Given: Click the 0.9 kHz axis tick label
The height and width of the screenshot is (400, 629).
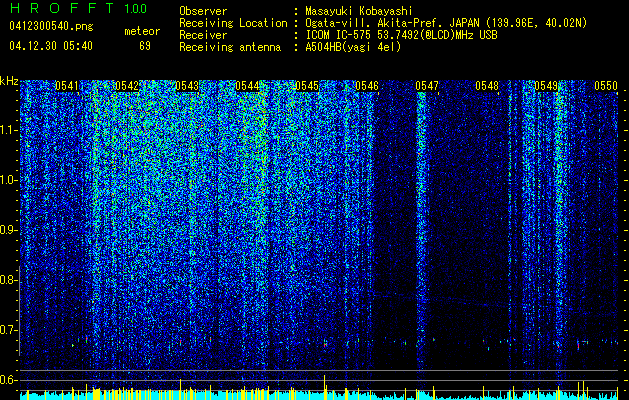Looking at the screenshot, I should pyautogui.click(x=8, y=230).
